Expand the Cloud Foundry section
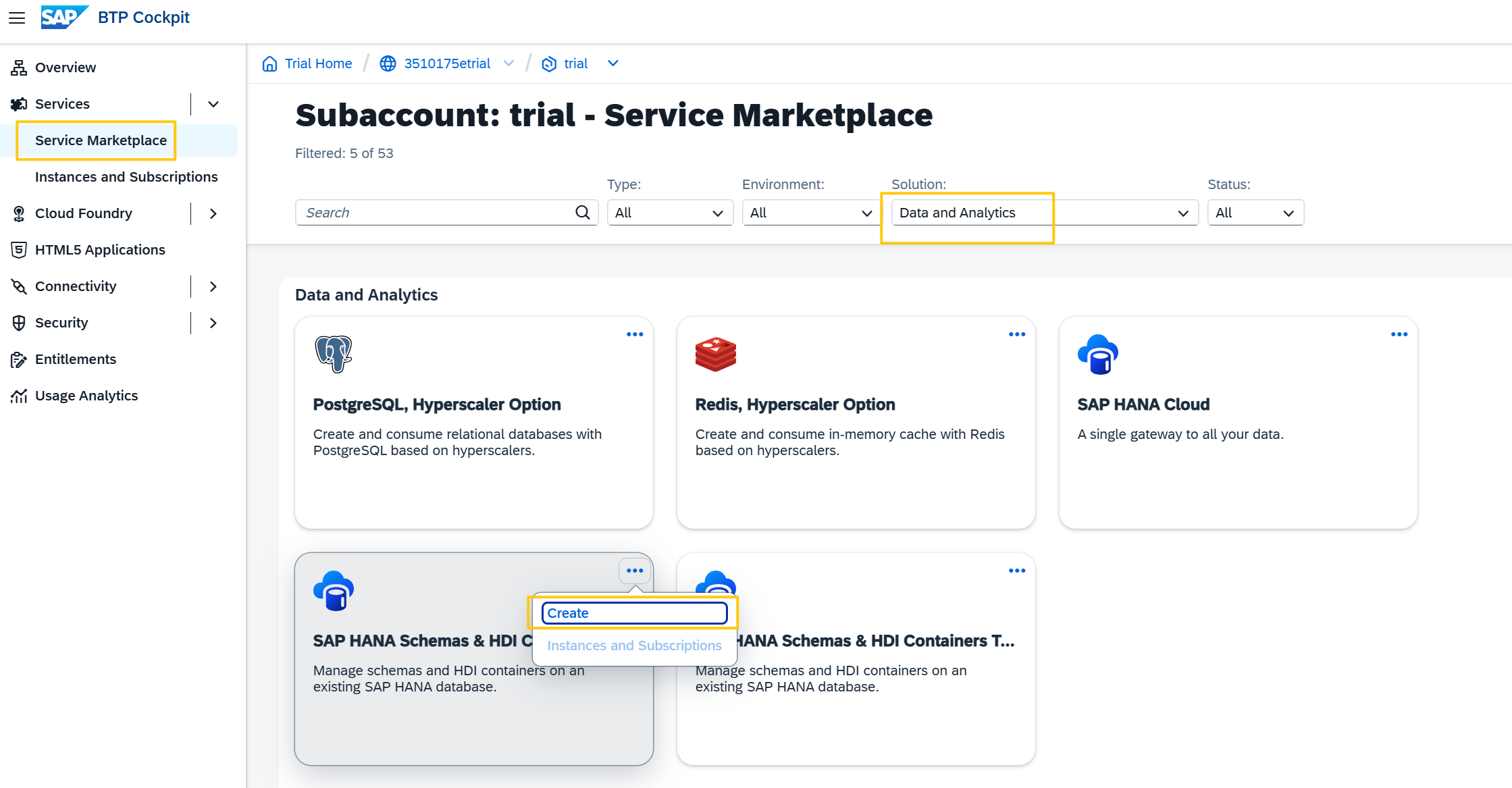Image resolution: width=1512 pixels, height=788 pixels. tap(213, 213)
